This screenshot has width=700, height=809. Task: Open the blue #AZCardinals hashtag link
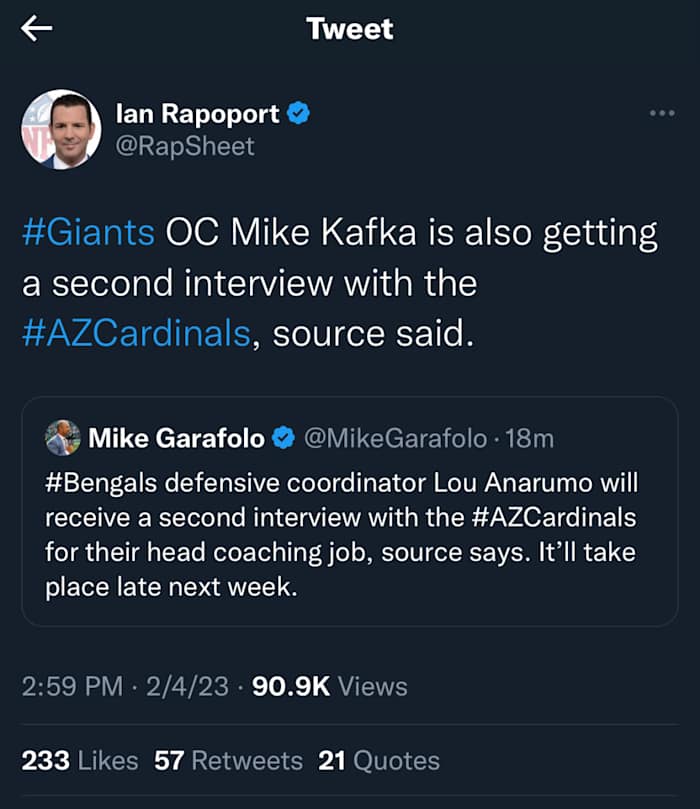coord(135,333)
